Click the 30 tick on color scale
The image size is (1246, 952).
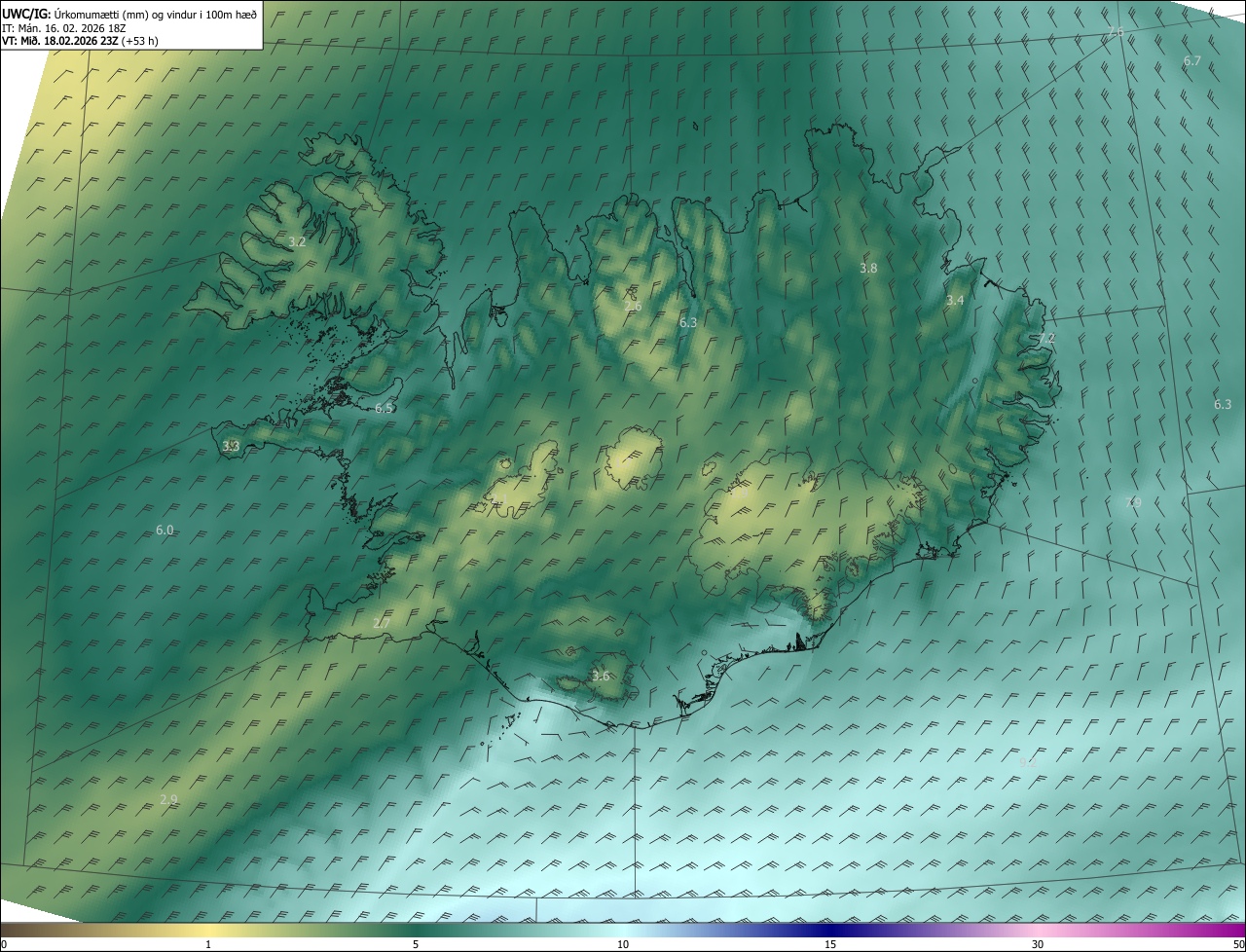pyautogui.click(x=1038, y=944)
